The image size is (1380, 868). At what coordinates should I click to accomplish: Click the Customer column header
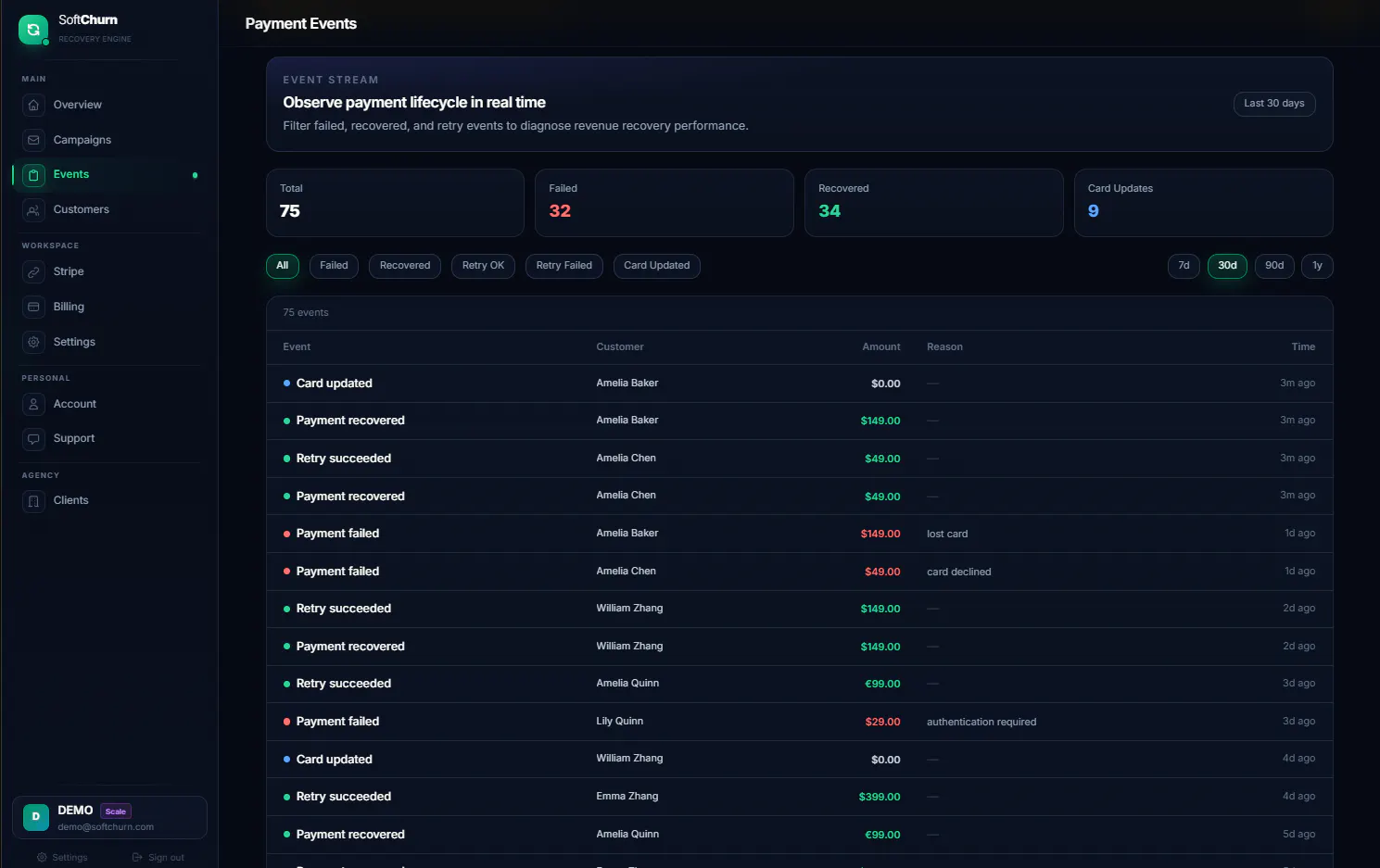(619, 347)
